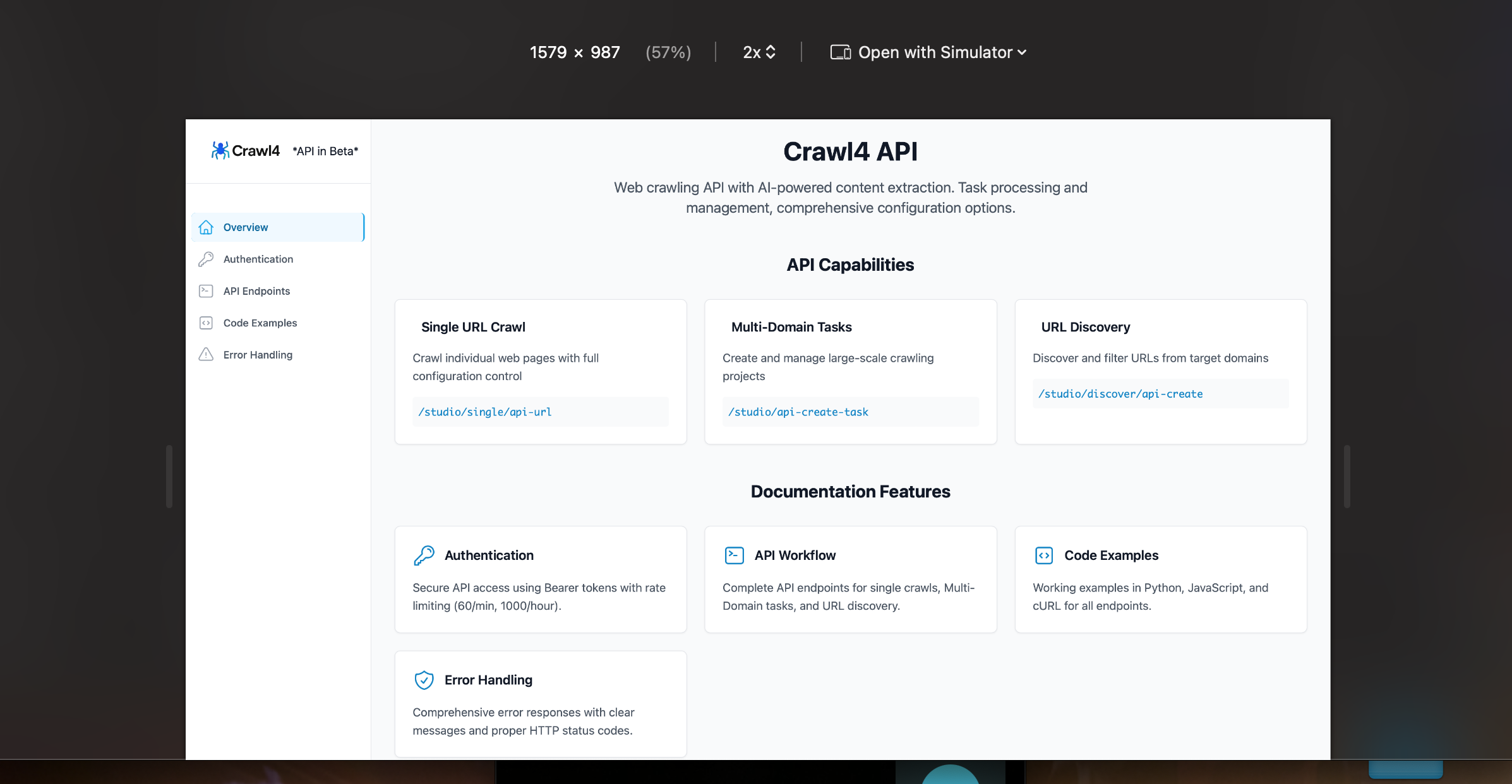Open the Error Handling section in sidebar
The image size is (1512, 784).
pyautogui.click(x=258, y=355)
